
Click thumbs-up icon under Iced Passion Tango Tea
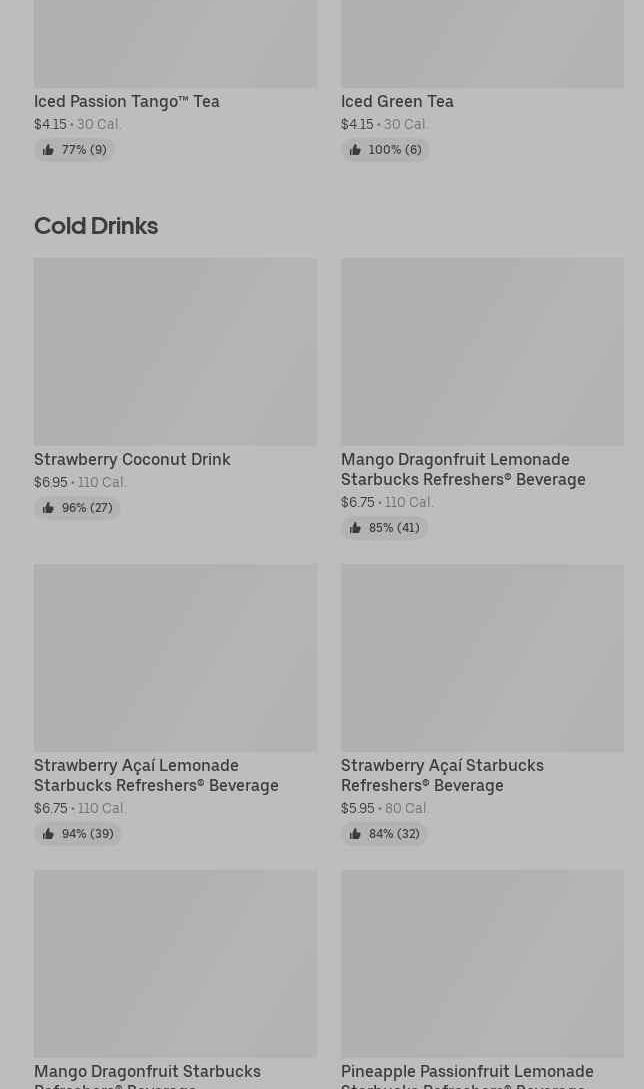point(48,150)
